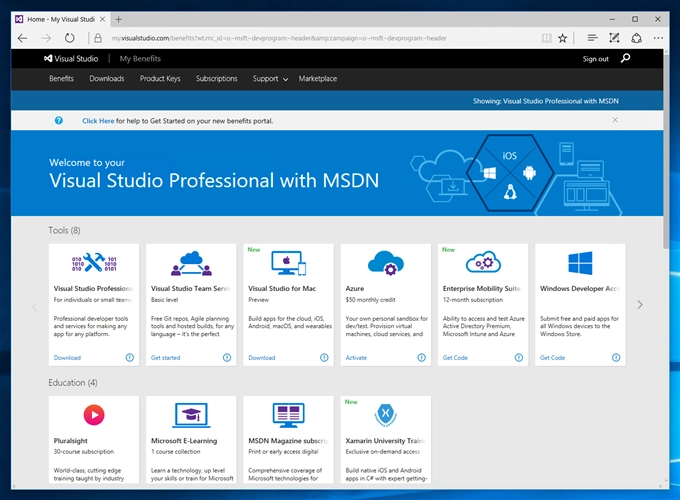680x500 pixels.
Task: Activate the Azure credit
Action: (356, 358)
